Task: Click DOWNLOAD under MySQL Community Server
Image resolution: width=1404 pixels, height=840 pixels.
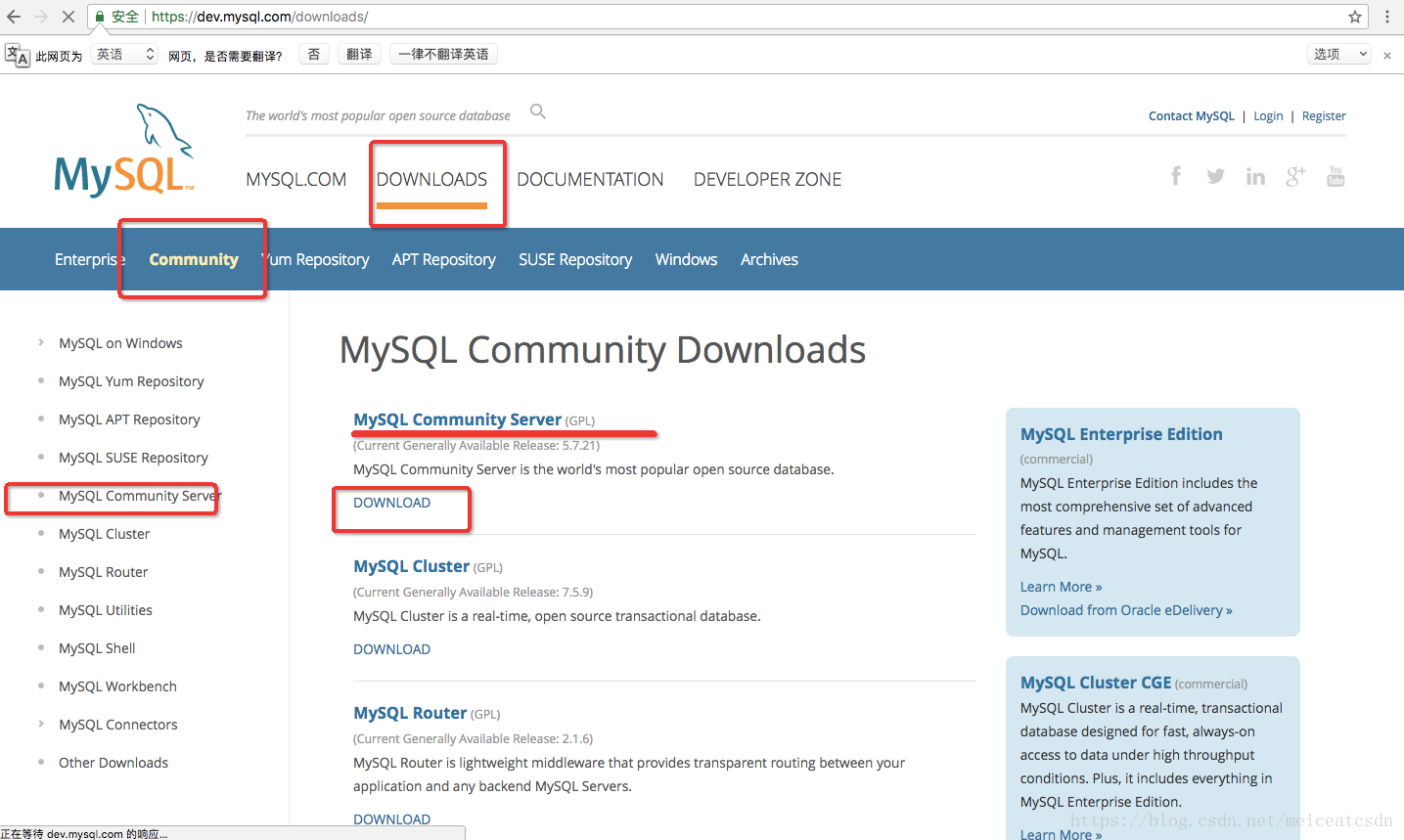Action: [391, 503]
